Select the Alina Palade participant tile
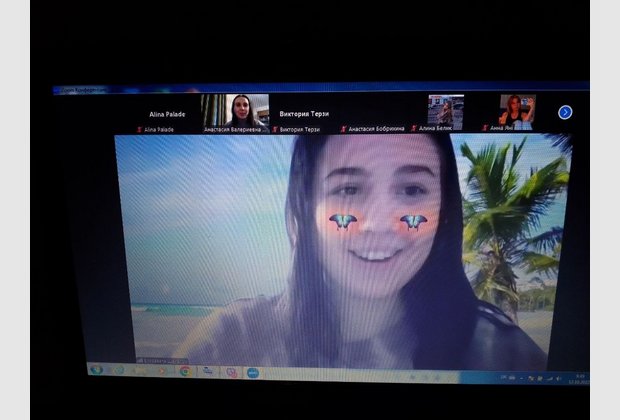This screenshot has height=420, width=620. (x=167, y=114)
